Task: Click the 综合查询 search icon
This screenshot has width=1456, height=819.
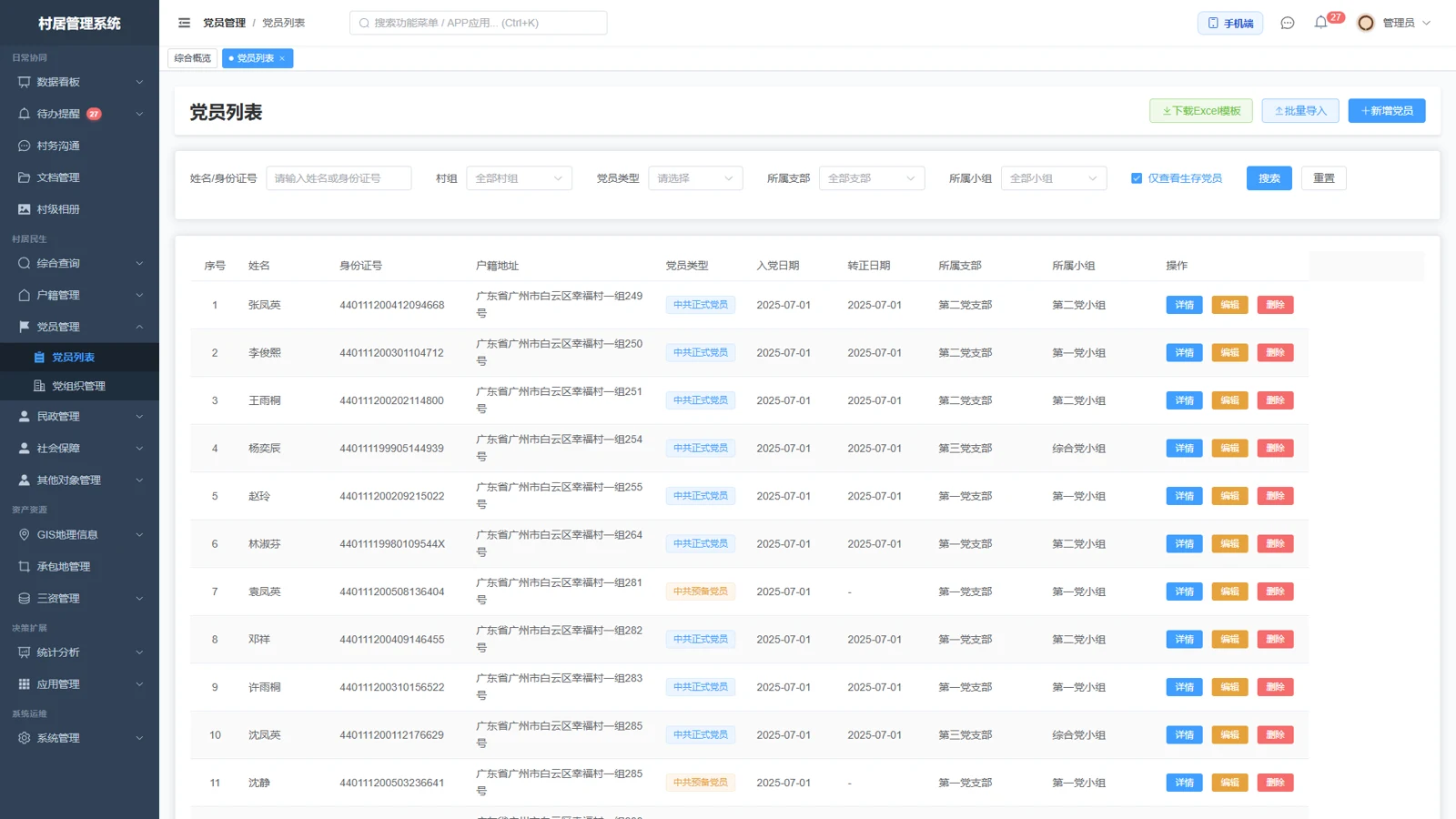Action: pyautogui.click(x=25, y=263)
